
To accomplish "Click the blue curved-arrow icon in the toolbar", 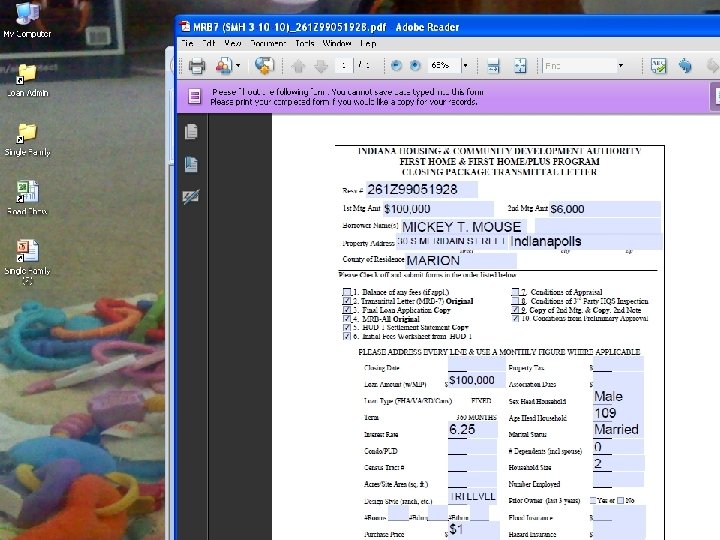I will point(685,66).
